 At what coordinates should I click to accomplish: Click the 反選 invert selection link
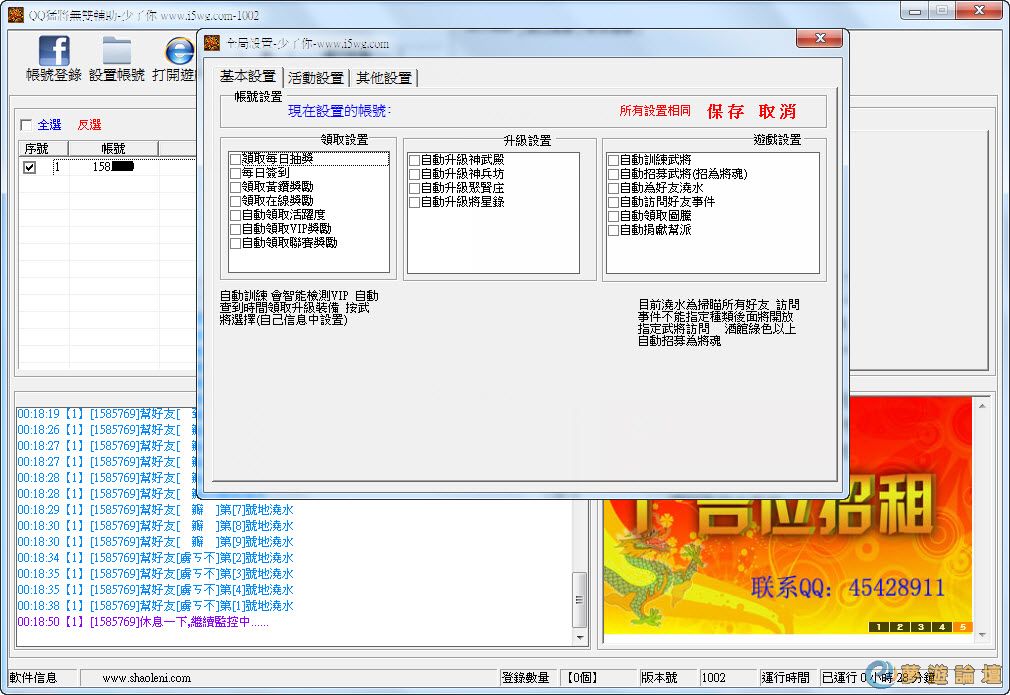tap(89, 125)
